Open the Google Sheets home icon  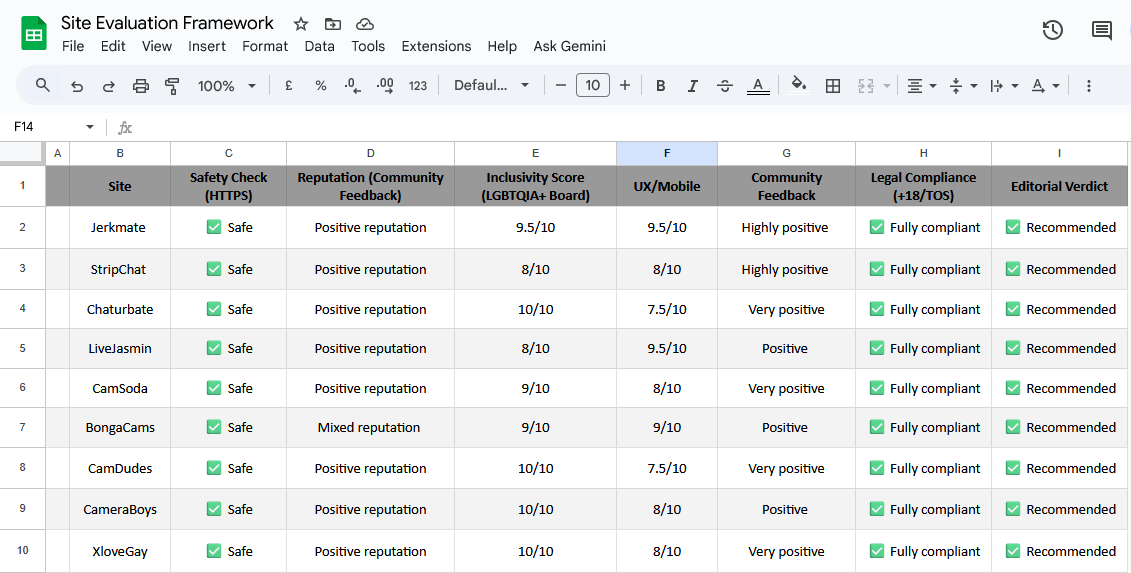pos(34,34)
